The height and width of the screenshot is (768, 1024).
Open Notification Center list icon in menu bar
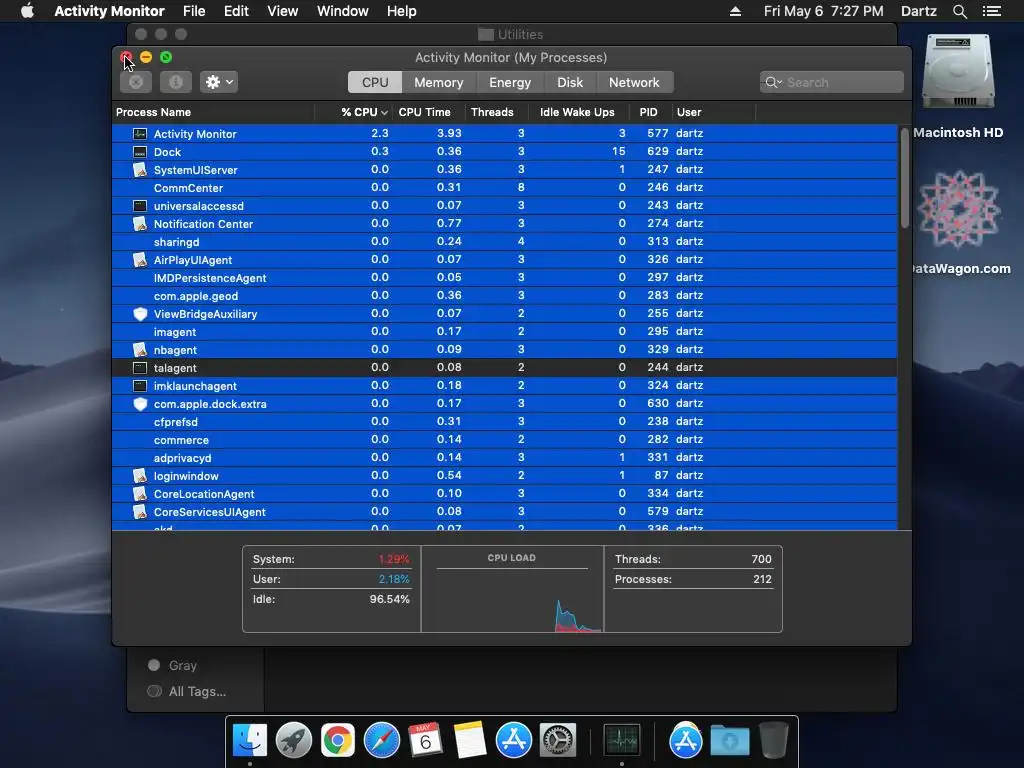[992, 11]
